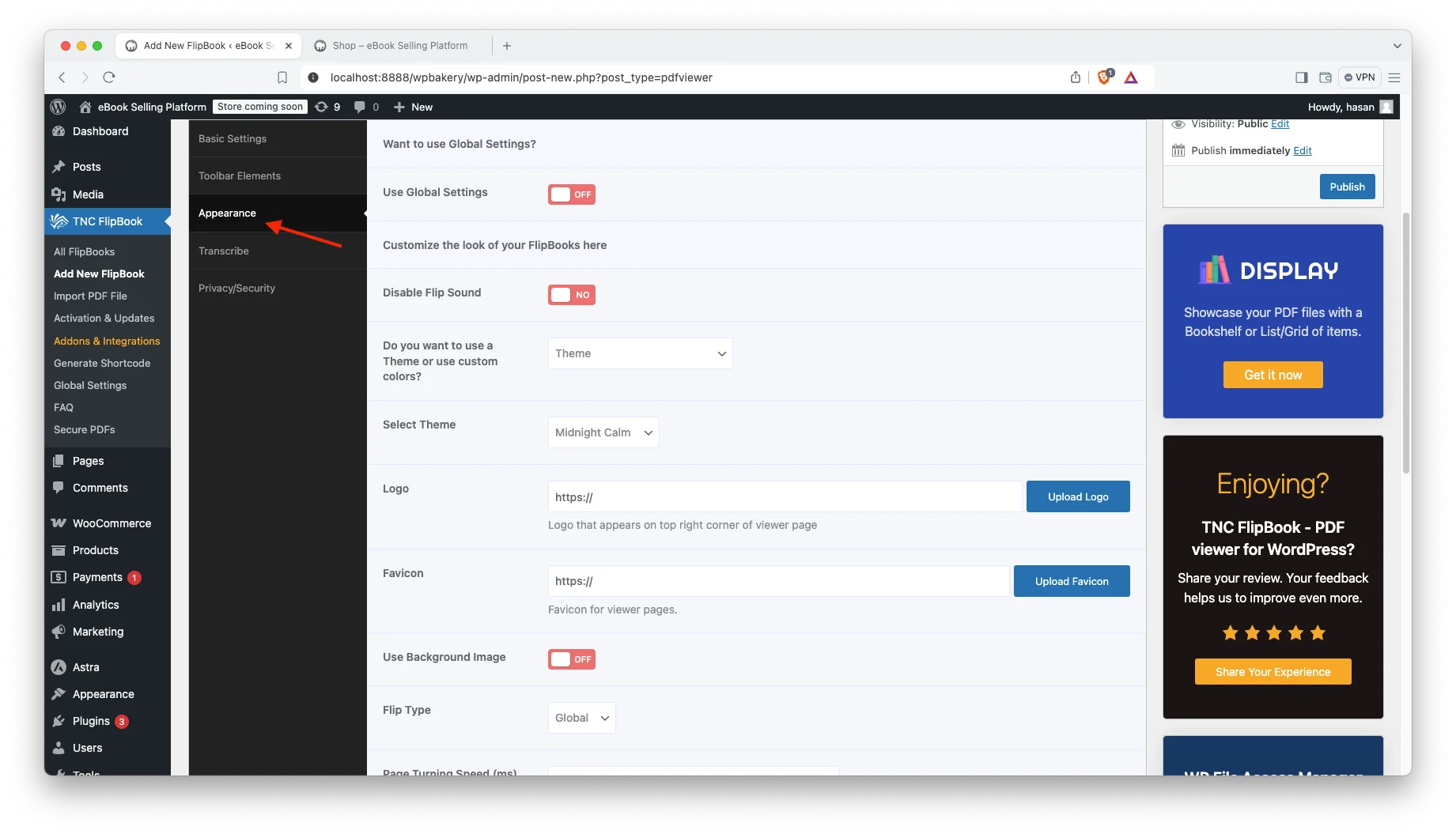Enable the Use Background Image toggle

(571, 659)
